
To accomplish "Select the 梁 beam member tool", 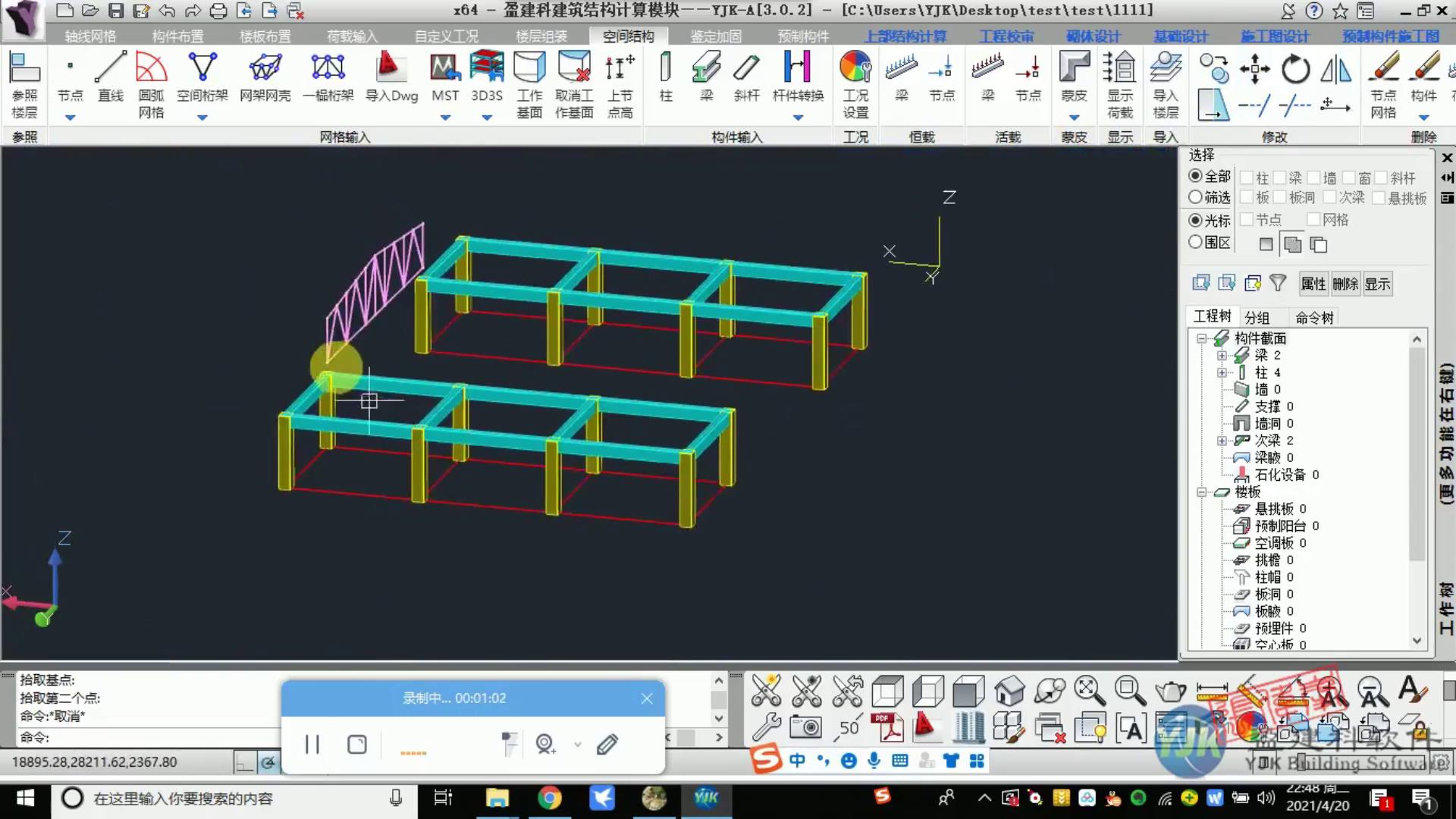I will [706, 77].
